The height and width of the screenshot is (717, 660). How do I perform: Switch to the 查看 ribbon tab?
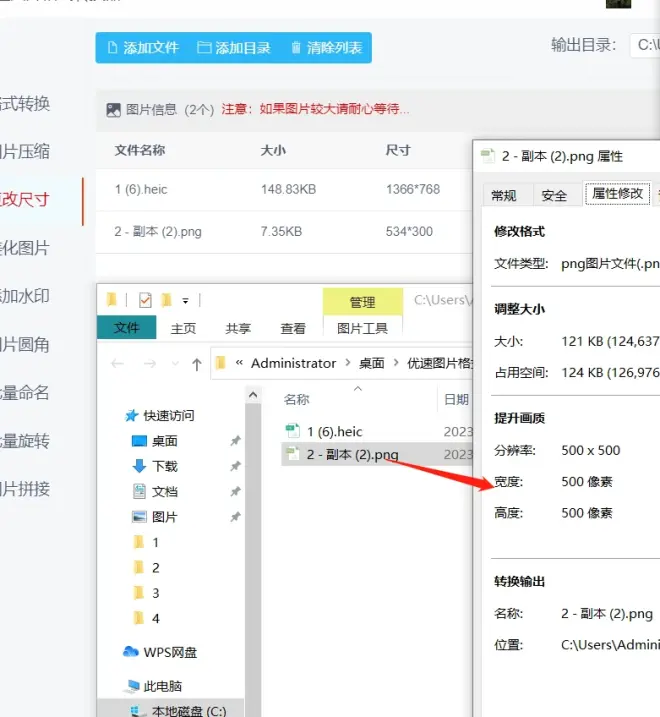pos(293,328)
